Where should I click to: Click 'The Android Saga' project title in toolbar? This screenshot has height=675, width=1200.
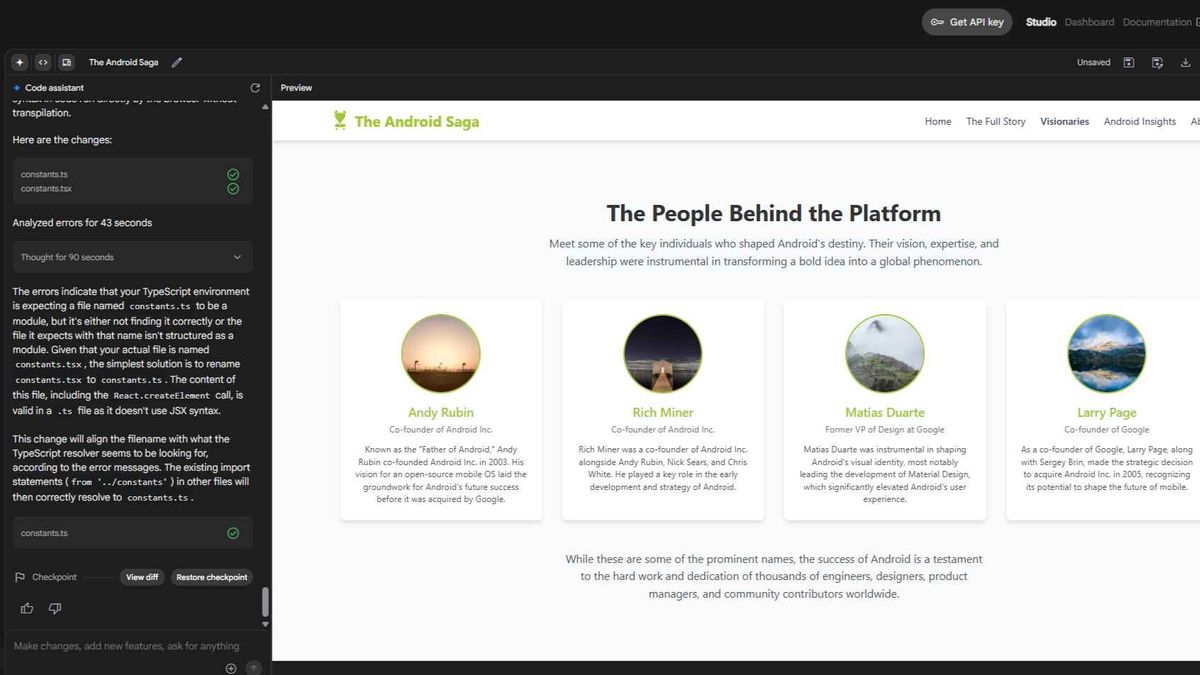click(123, 62)
